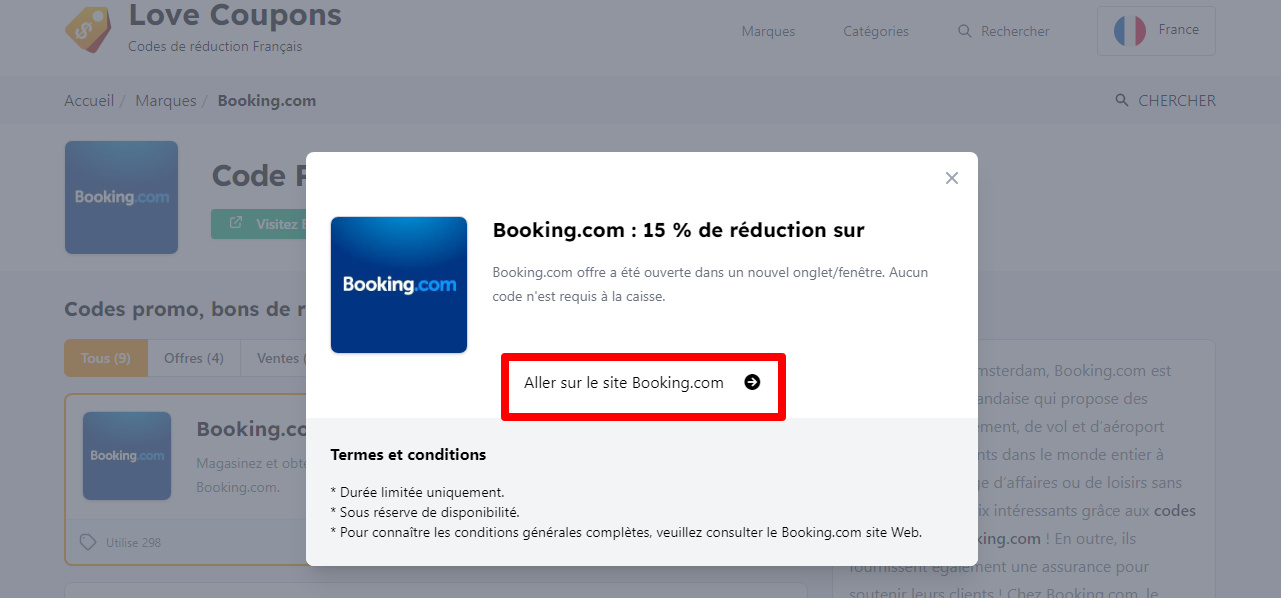Switch to the Ventes tab
The width and height of the screenshot is (1281, 598).
point(280,357)
